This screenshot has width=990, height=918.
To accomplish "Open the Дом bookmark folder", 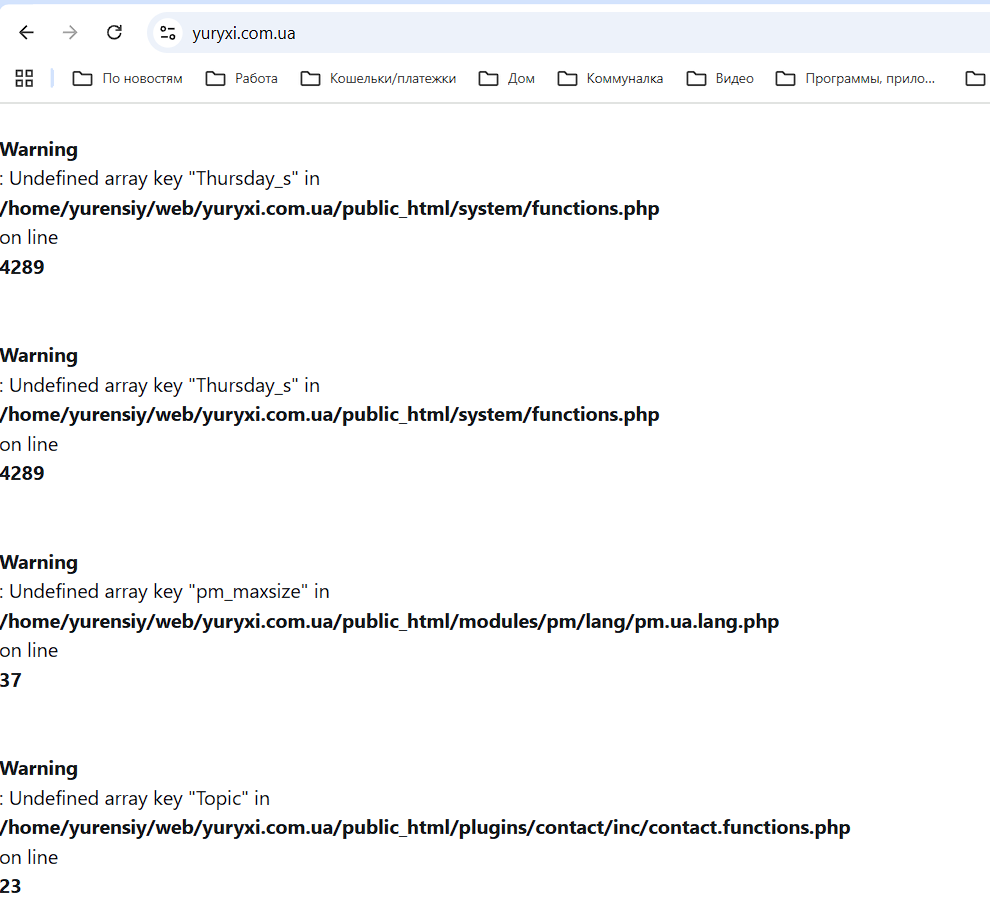I will pos(507,78).
